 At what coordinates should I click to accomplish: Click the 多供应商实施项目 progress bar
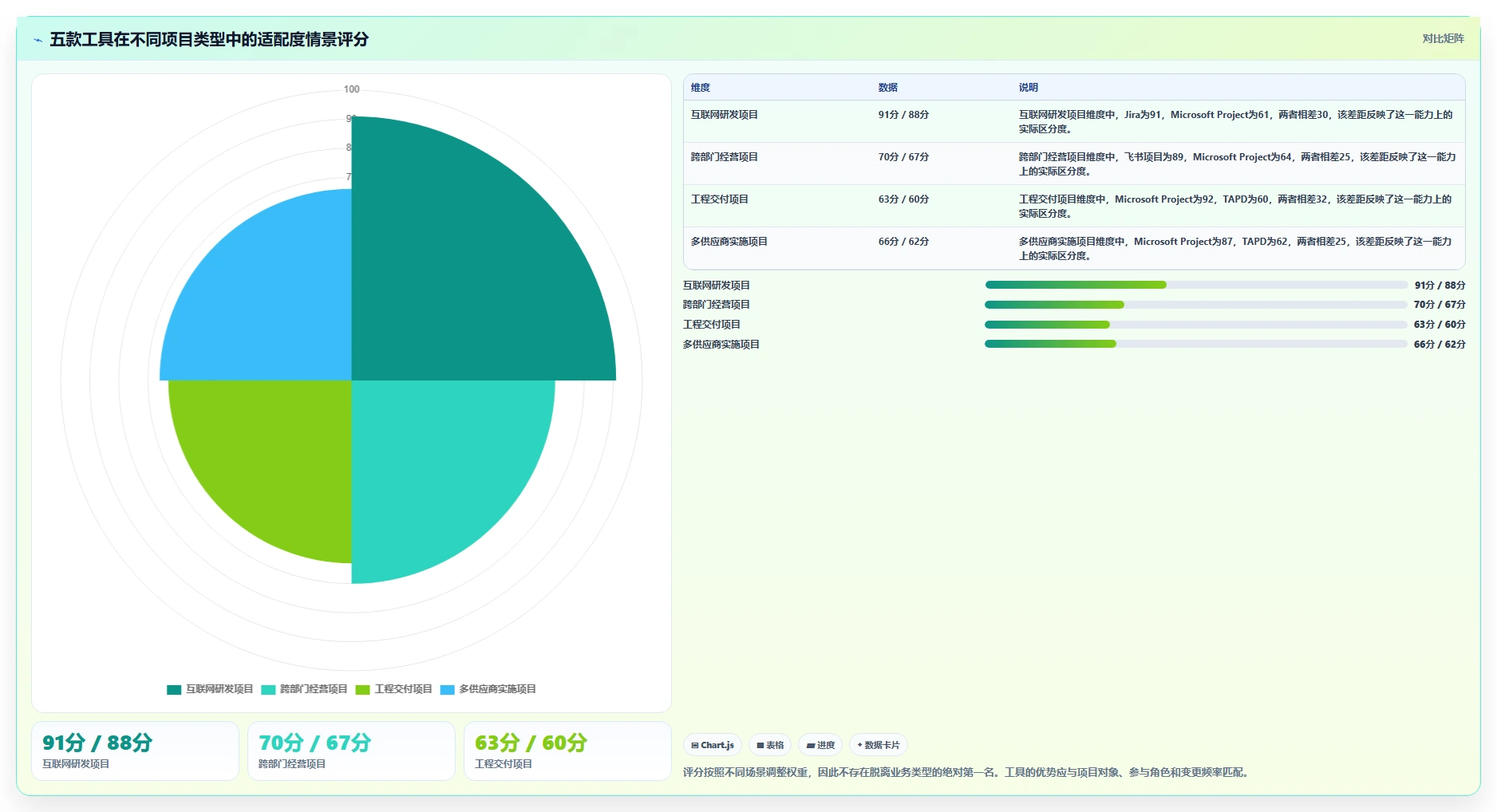[1196, 344]
